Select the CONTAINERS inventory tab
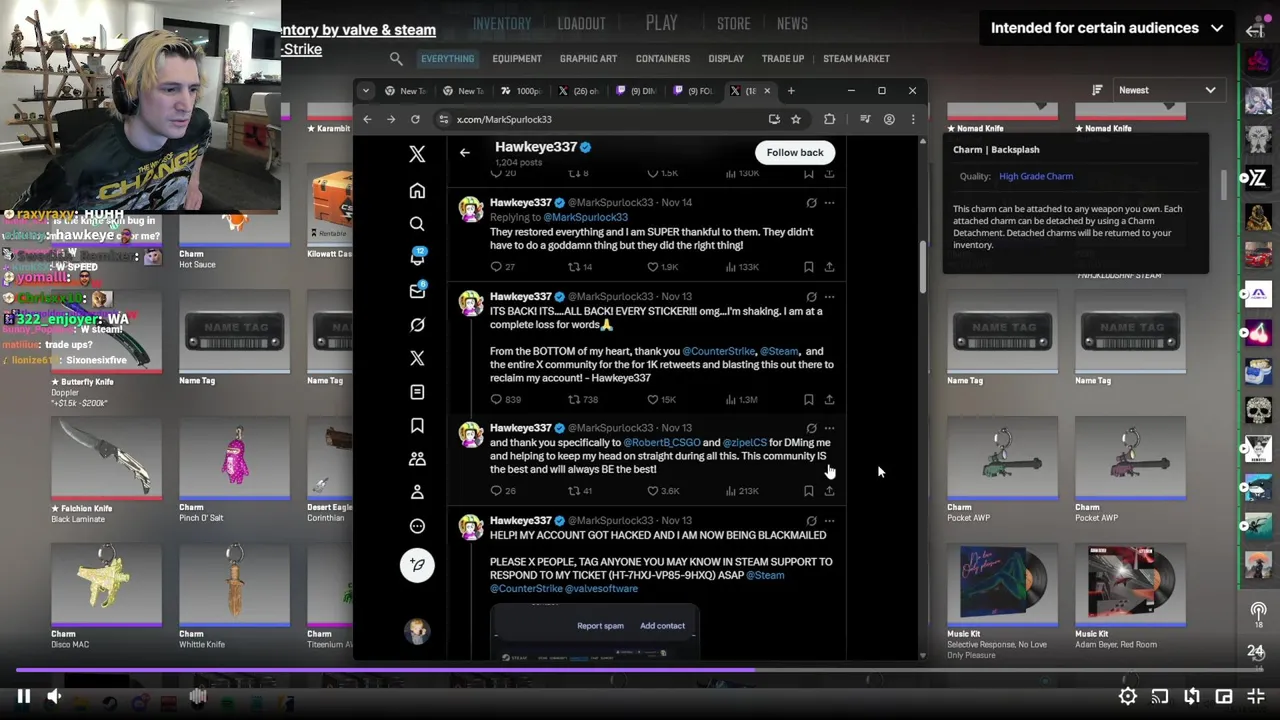The image size is (1280, 720). pos(663,59)
